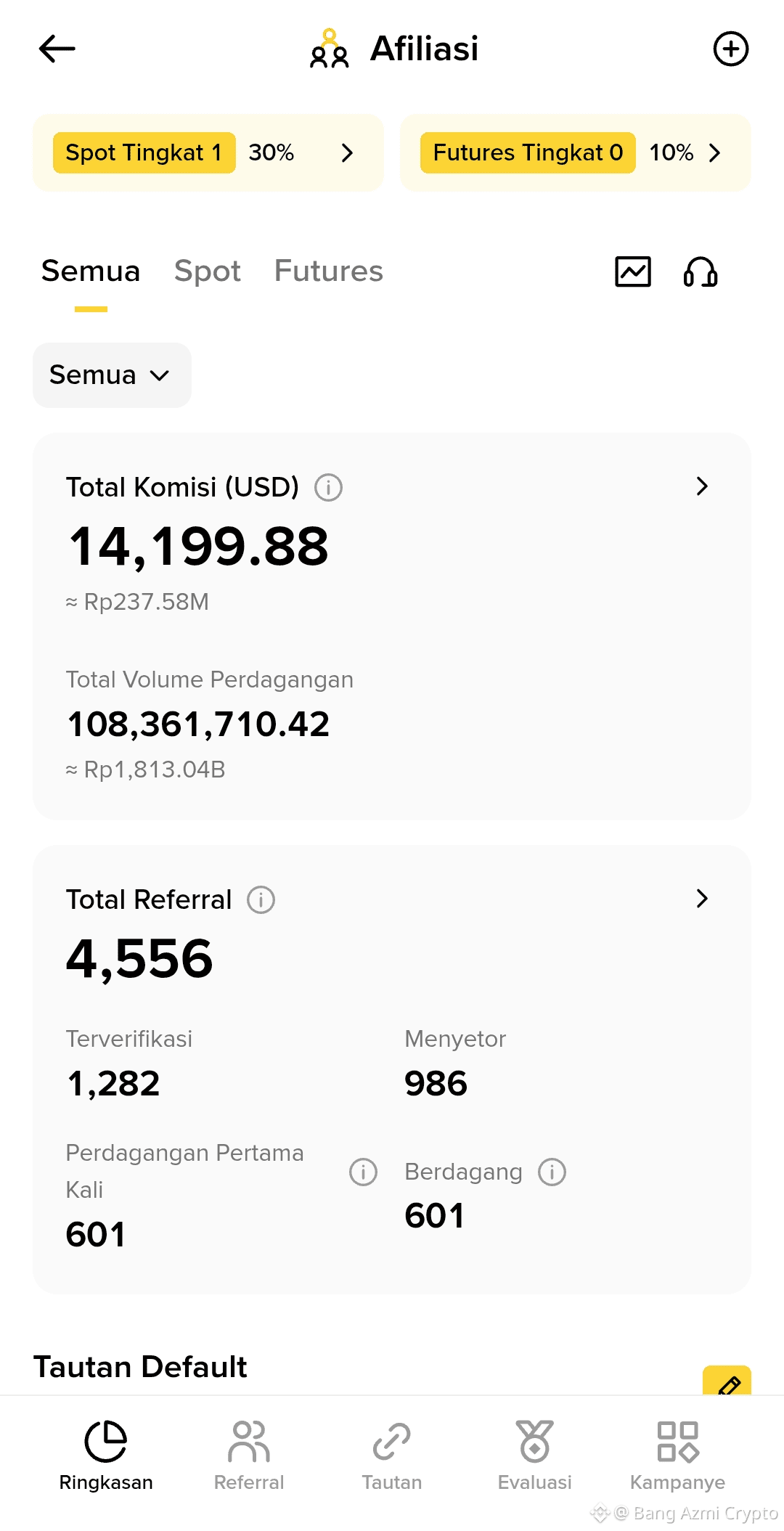
Task: Open the chart analytics icon
Action: (633, 272)
